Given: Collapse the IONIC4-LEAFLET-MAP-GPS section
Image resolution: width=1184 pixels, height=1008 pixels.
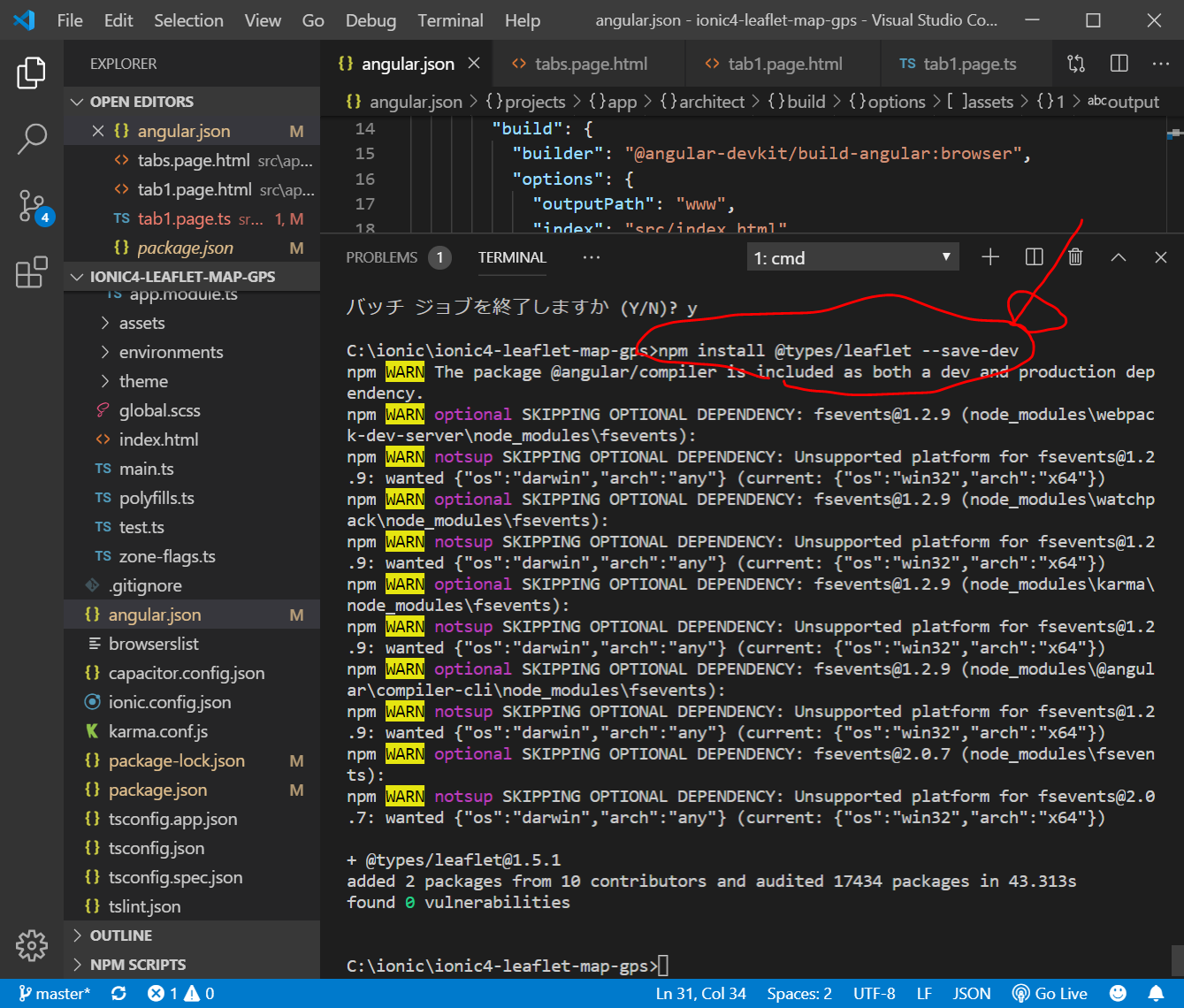Looking at the screenshot, I should 192,277.
